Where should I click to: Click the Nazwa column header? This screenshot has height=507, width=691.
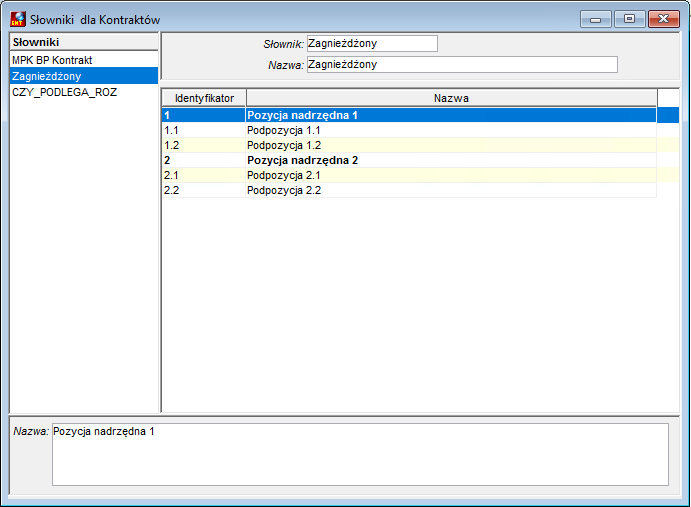point(451,98)
